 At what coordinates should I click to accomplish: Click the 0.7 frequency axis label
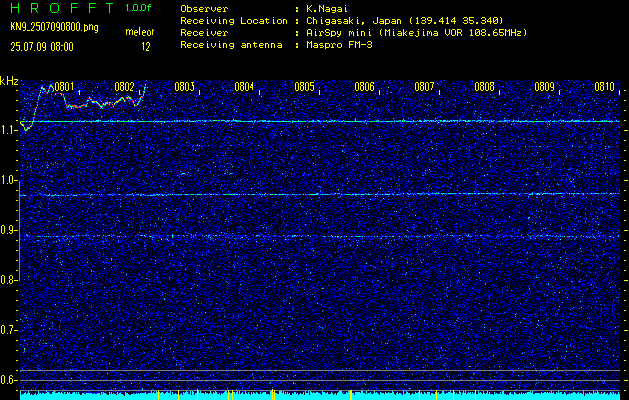(x=8, y=330)
